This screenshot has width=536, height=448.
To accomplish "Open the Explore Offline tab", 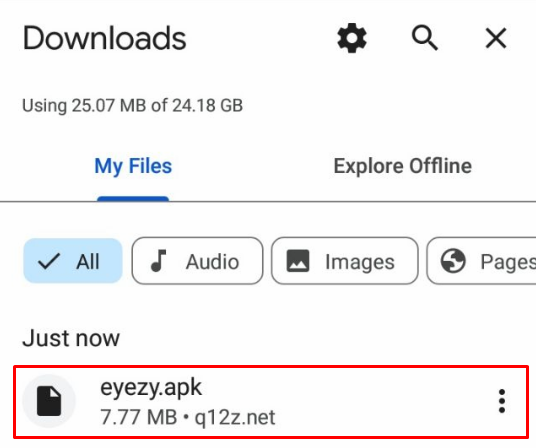I will click(402, 166).
